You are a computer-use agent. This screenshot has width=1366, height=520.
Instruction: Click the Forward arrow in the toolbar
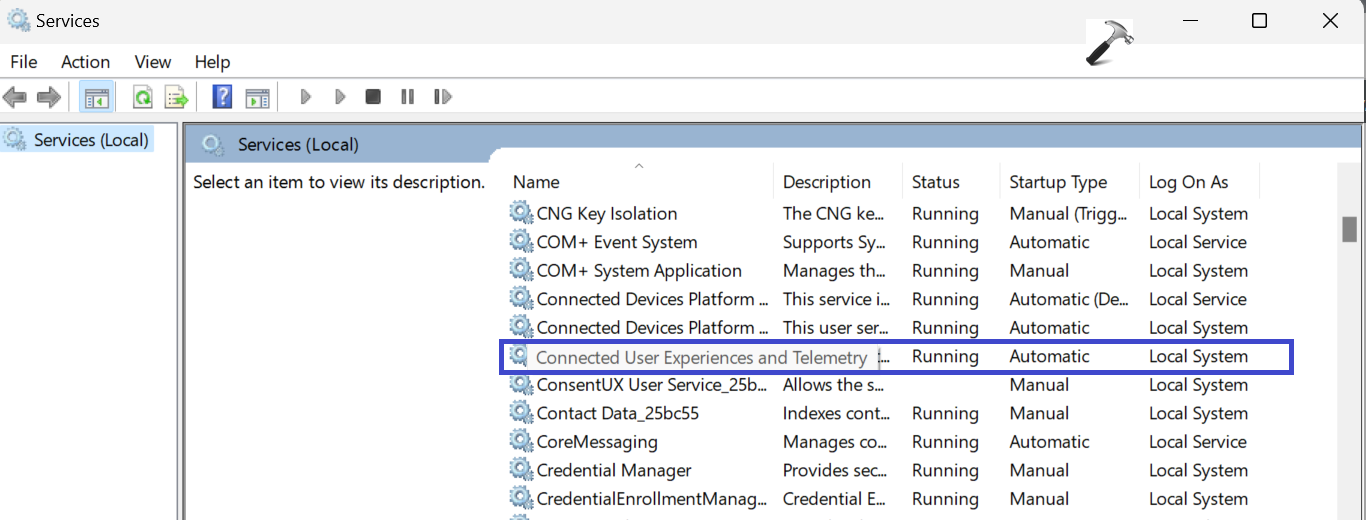(48, 97)
